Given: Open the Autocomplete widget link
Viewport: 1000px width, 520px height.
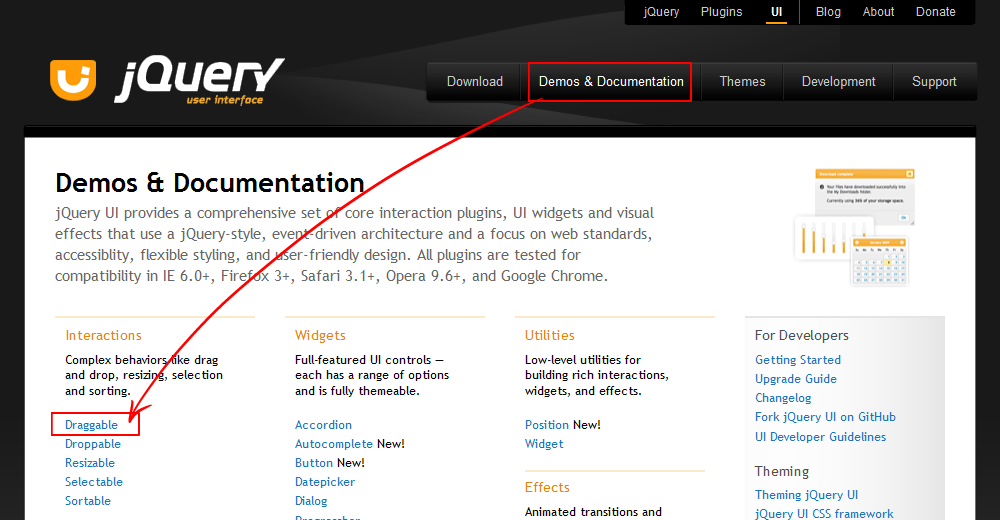Looking at the screenshot, I should point(333,444).
